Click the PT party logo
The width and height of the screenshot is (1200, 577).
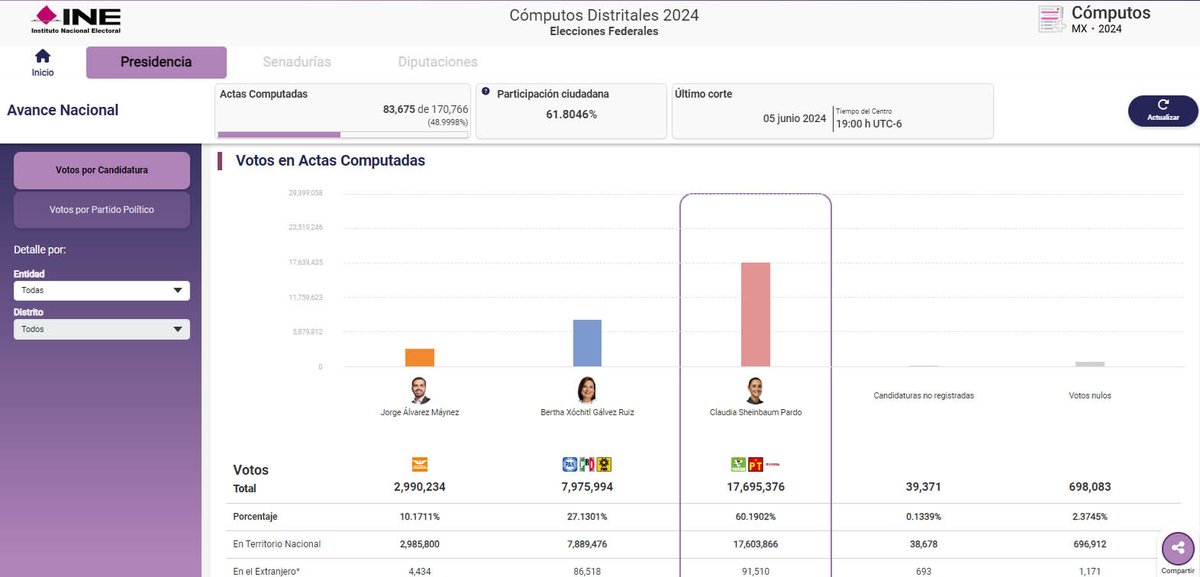click(755, 464)
